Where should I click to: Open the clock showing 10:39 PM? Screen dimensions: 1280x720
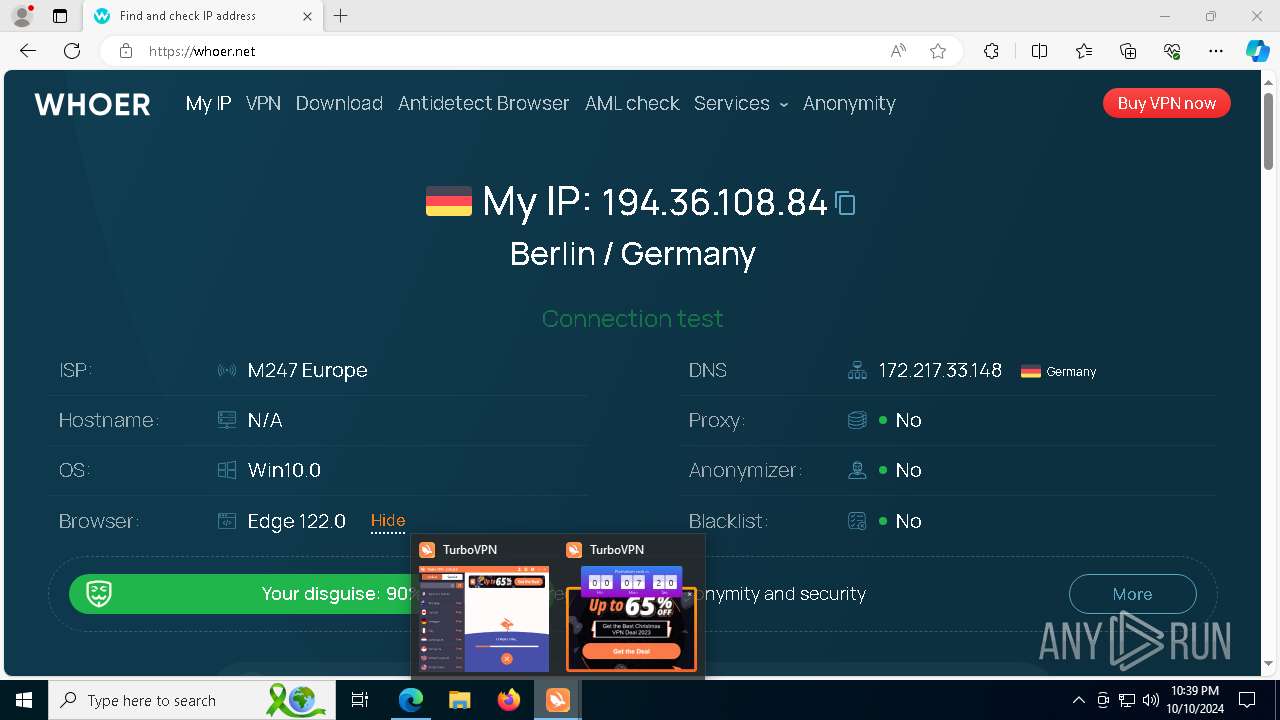[1193, 700]
